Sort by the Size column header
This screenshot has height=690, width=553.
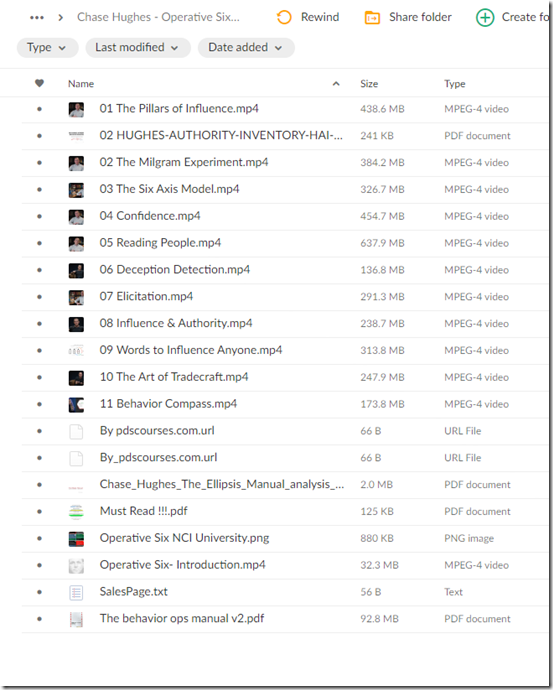tap(369, 84)
